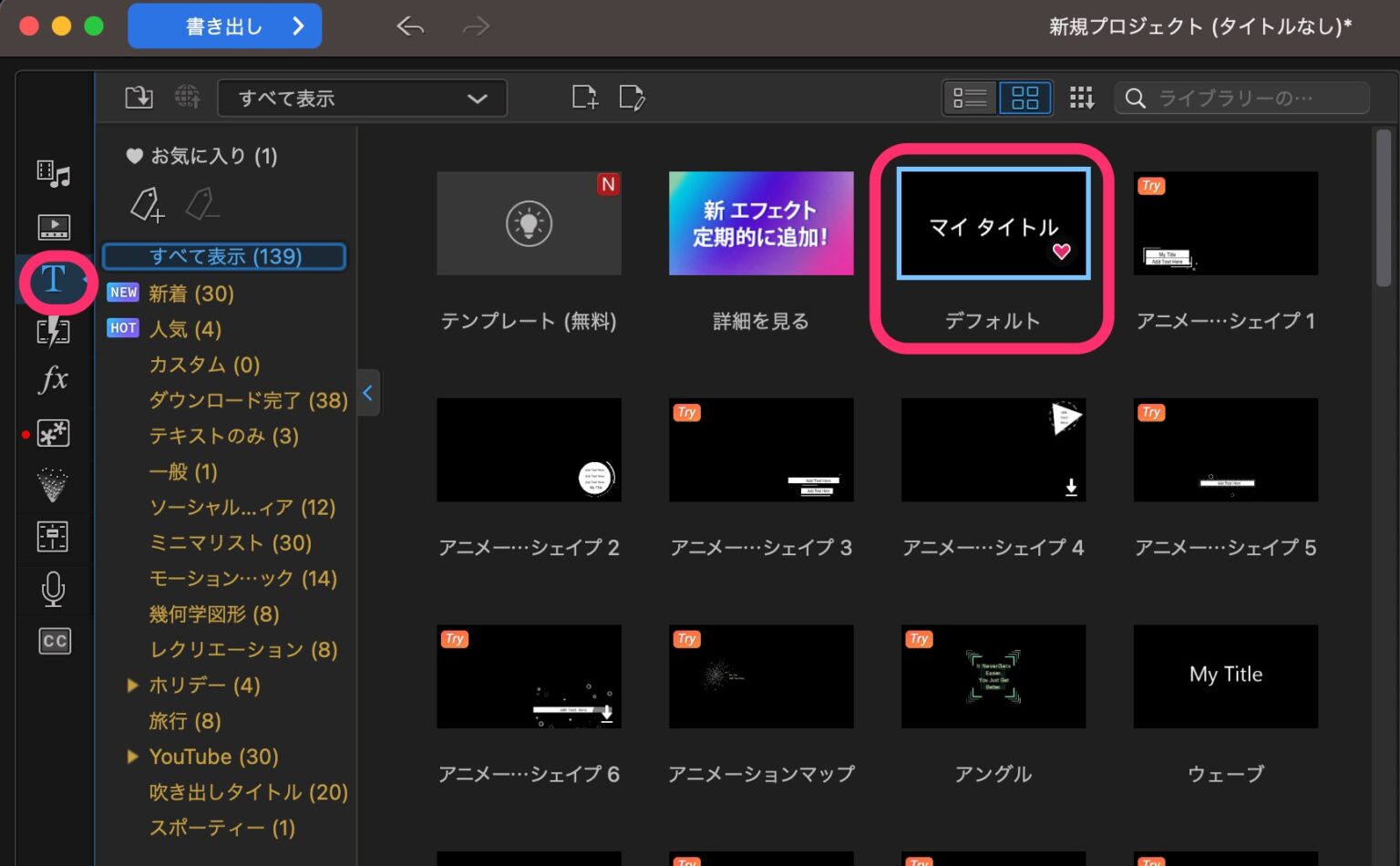Open the Transitions panel
1400x866 pixels.
click(55, 331)
